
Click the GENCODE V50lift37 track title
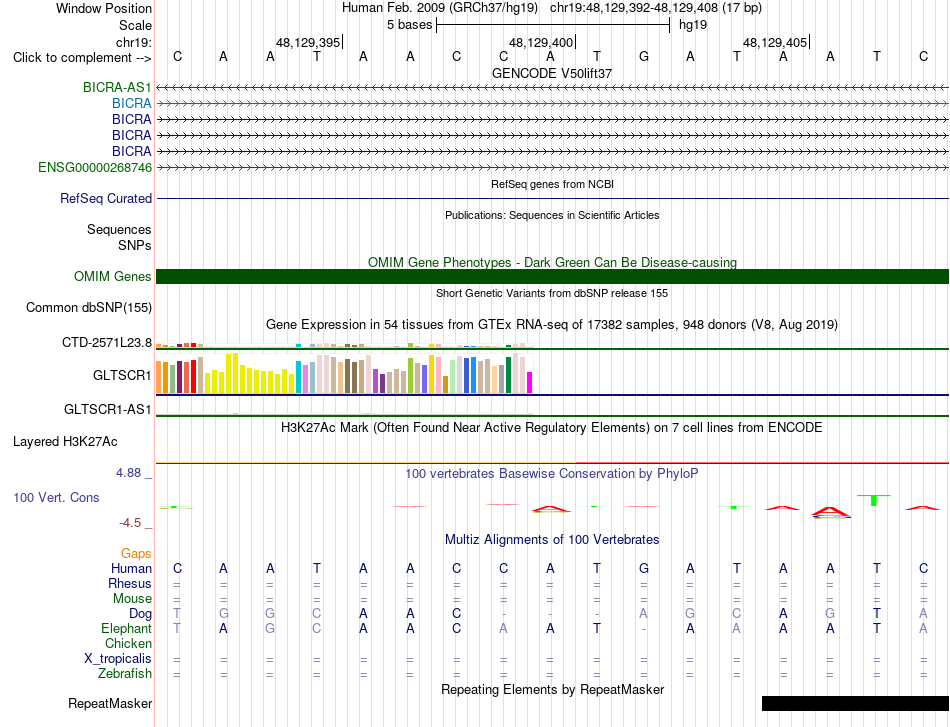click(x=552, y=73)
